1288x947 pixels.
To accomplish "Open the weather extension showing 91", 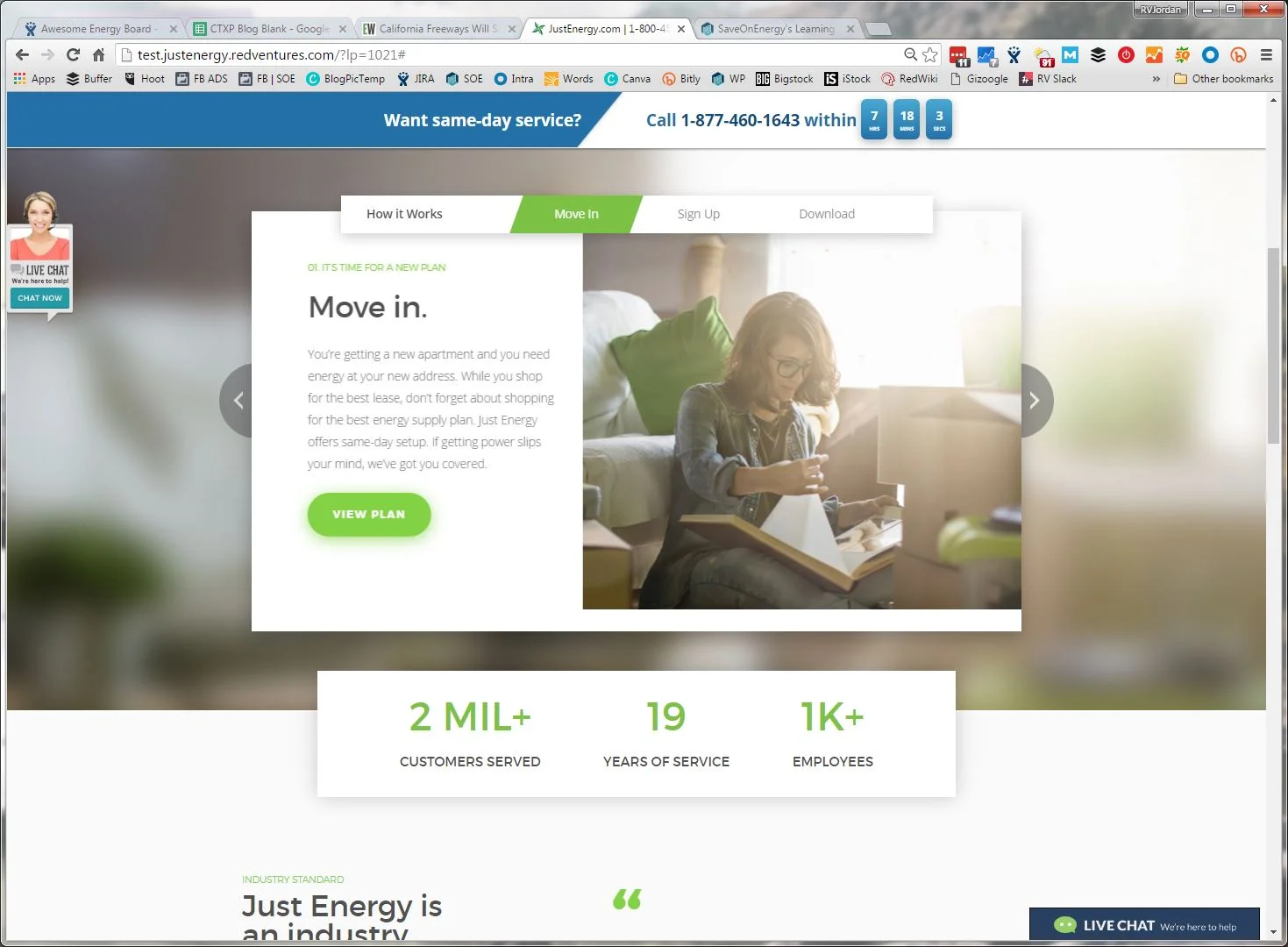I will (x=1042, y=56).
